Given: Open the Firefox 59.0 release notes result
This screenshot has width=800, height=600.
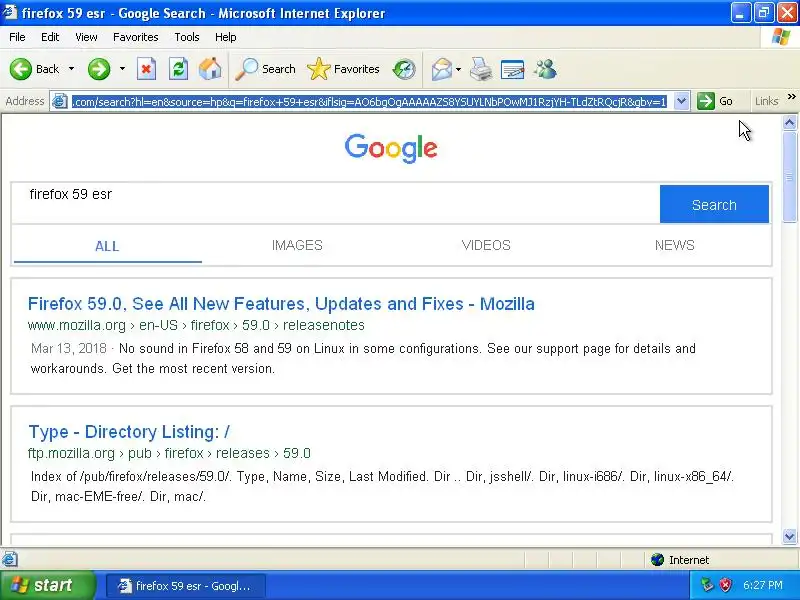Looking at the screenshot, I should [x=281, y=304].
